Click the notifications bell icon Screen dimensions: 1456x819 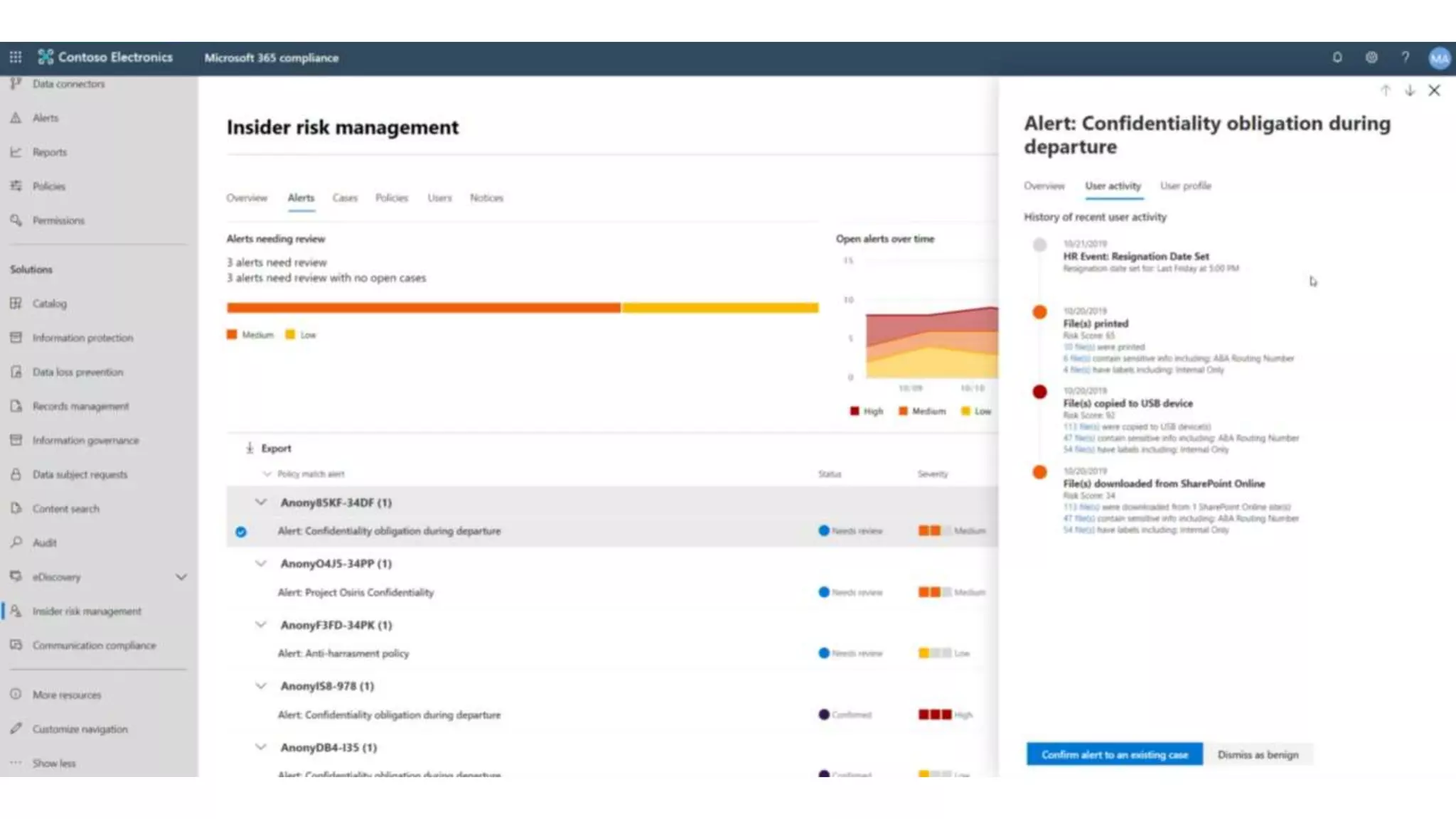[1337, 58]
